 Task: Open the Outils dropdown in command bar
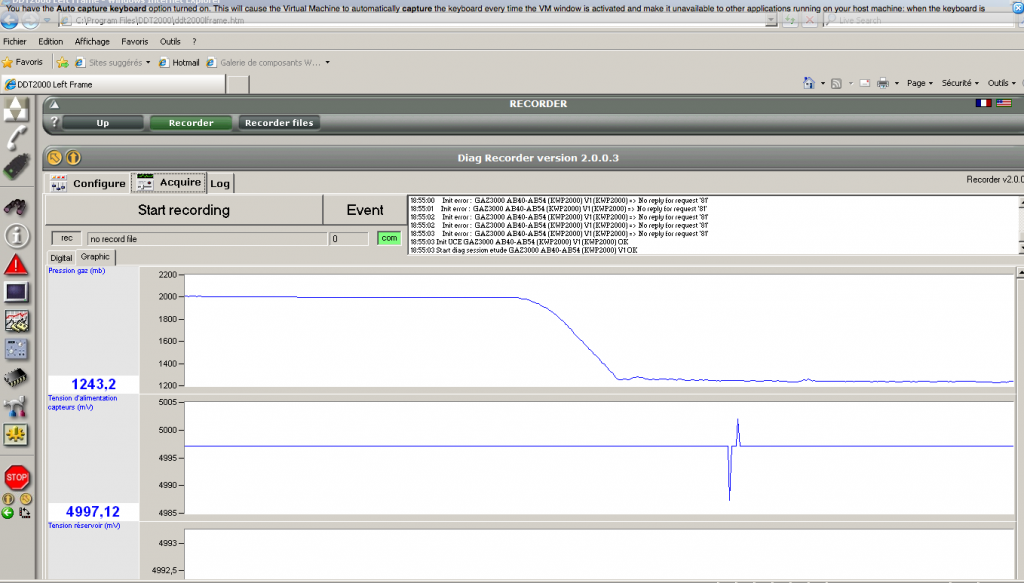click(1001, 83)
